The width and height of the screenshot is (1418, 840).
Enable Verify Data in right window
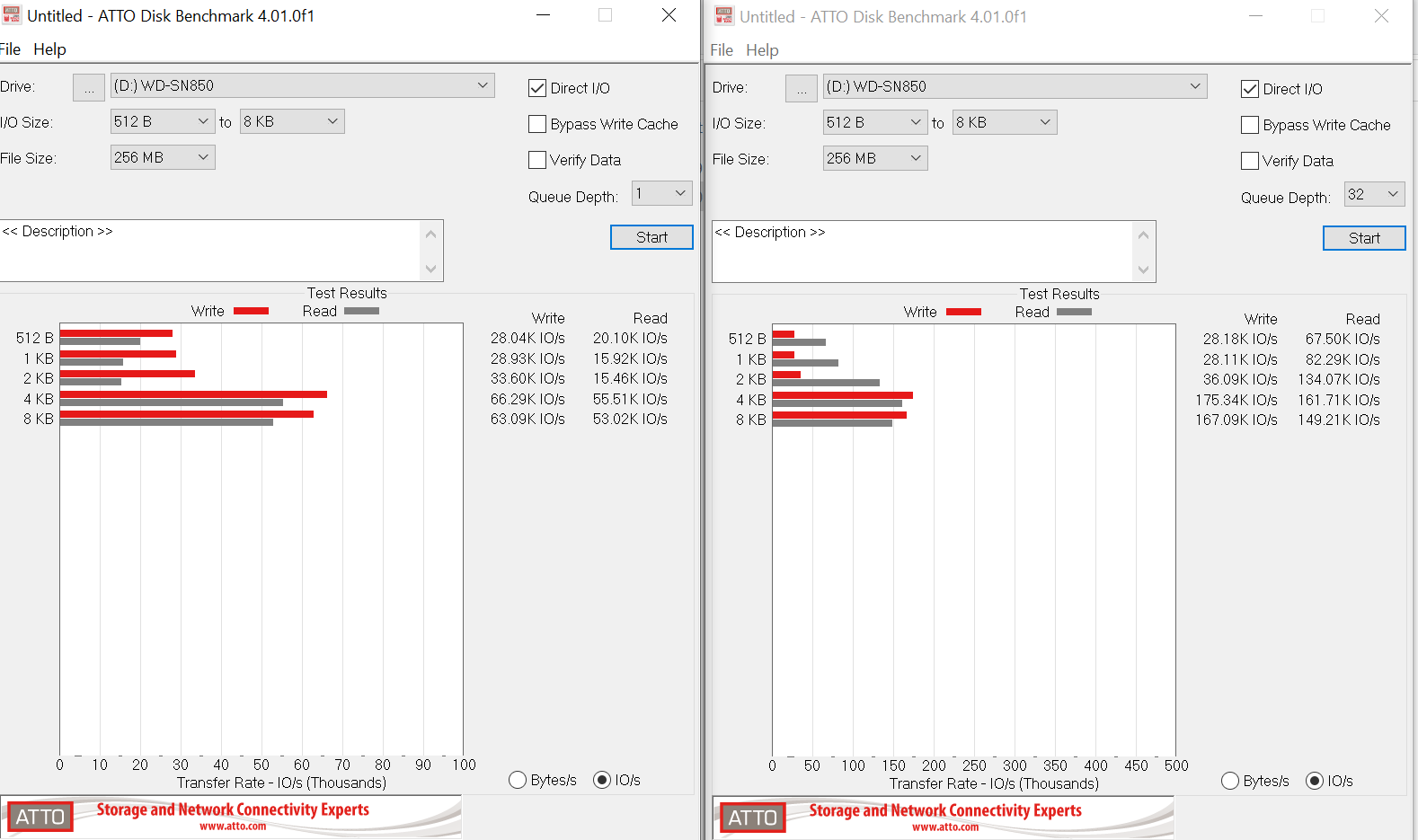tap(1250, 161)
